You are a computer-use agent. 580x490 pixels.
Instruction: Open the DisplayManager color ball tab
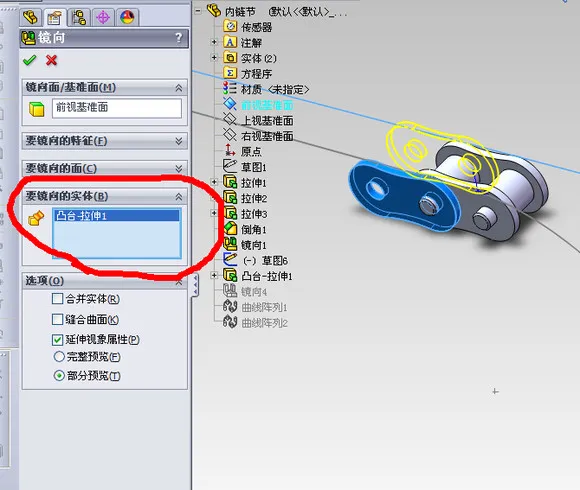[127, 17]
